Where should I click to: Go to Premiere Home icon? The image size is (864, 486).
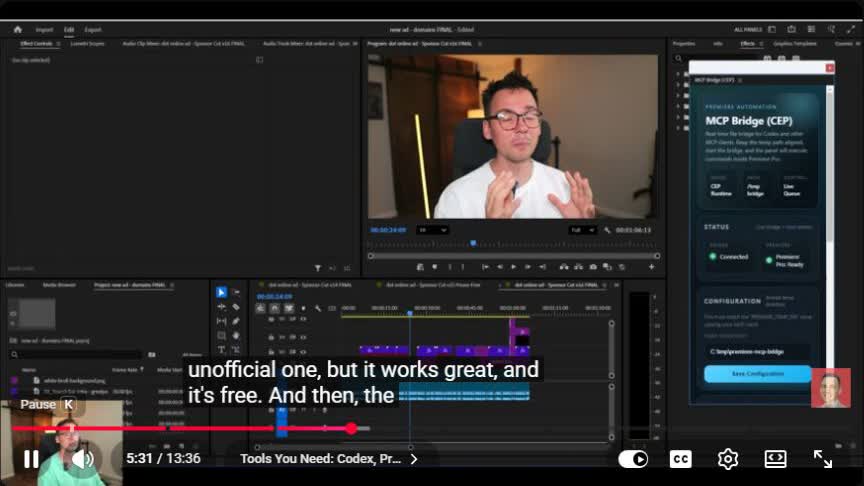click(x=18, y=29)
